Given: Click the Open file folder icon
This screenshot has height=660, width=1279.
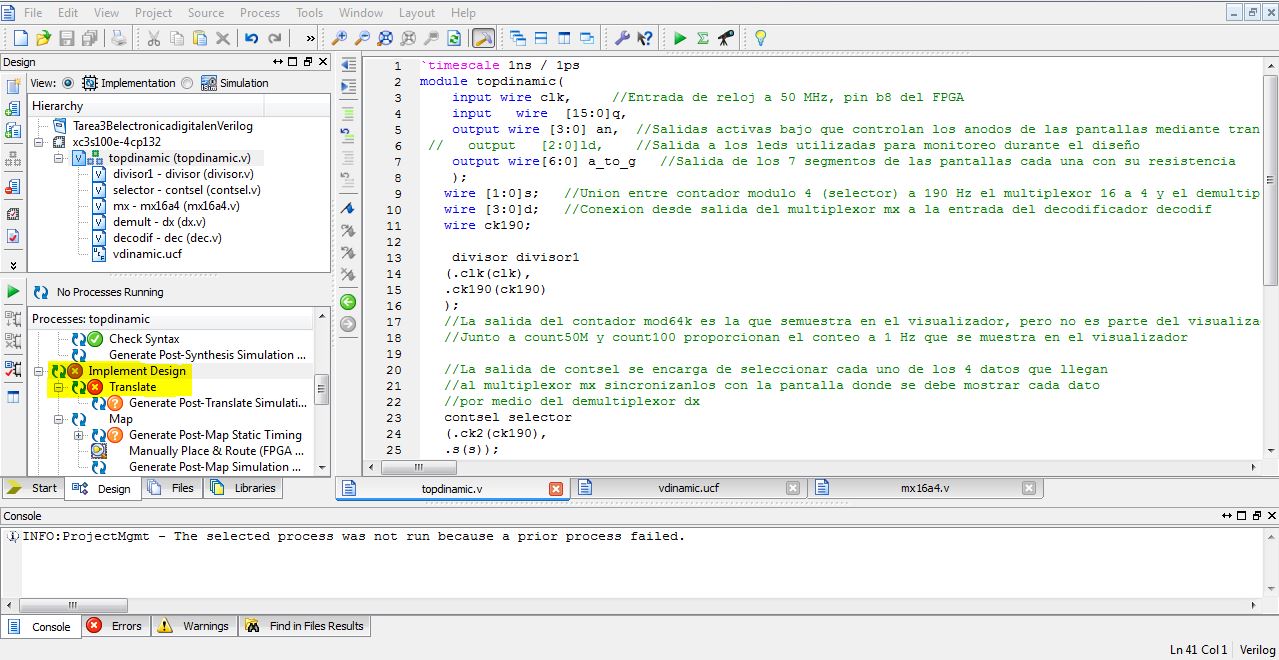Looking at the screenshot, I should pos(43,38).
